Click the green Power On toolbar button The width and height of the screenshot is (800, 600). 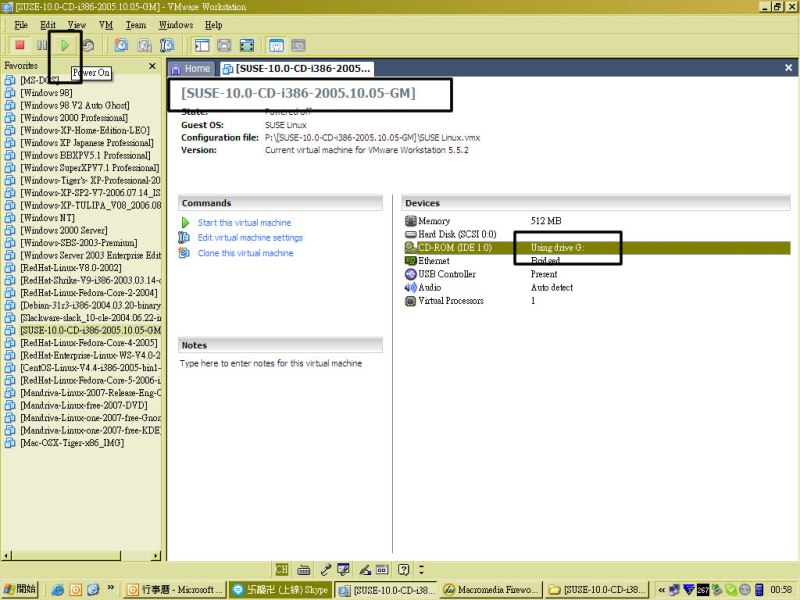point(65,45)
